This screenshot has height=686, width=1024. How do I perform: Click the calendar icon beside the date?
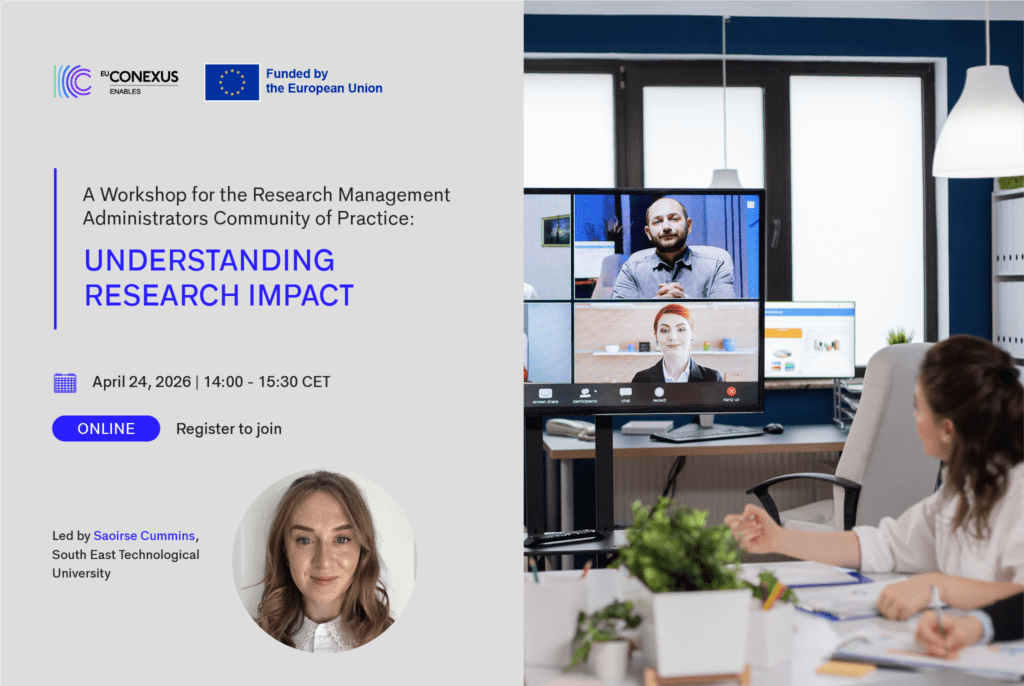pyautogui.click(x=65, y=382)
